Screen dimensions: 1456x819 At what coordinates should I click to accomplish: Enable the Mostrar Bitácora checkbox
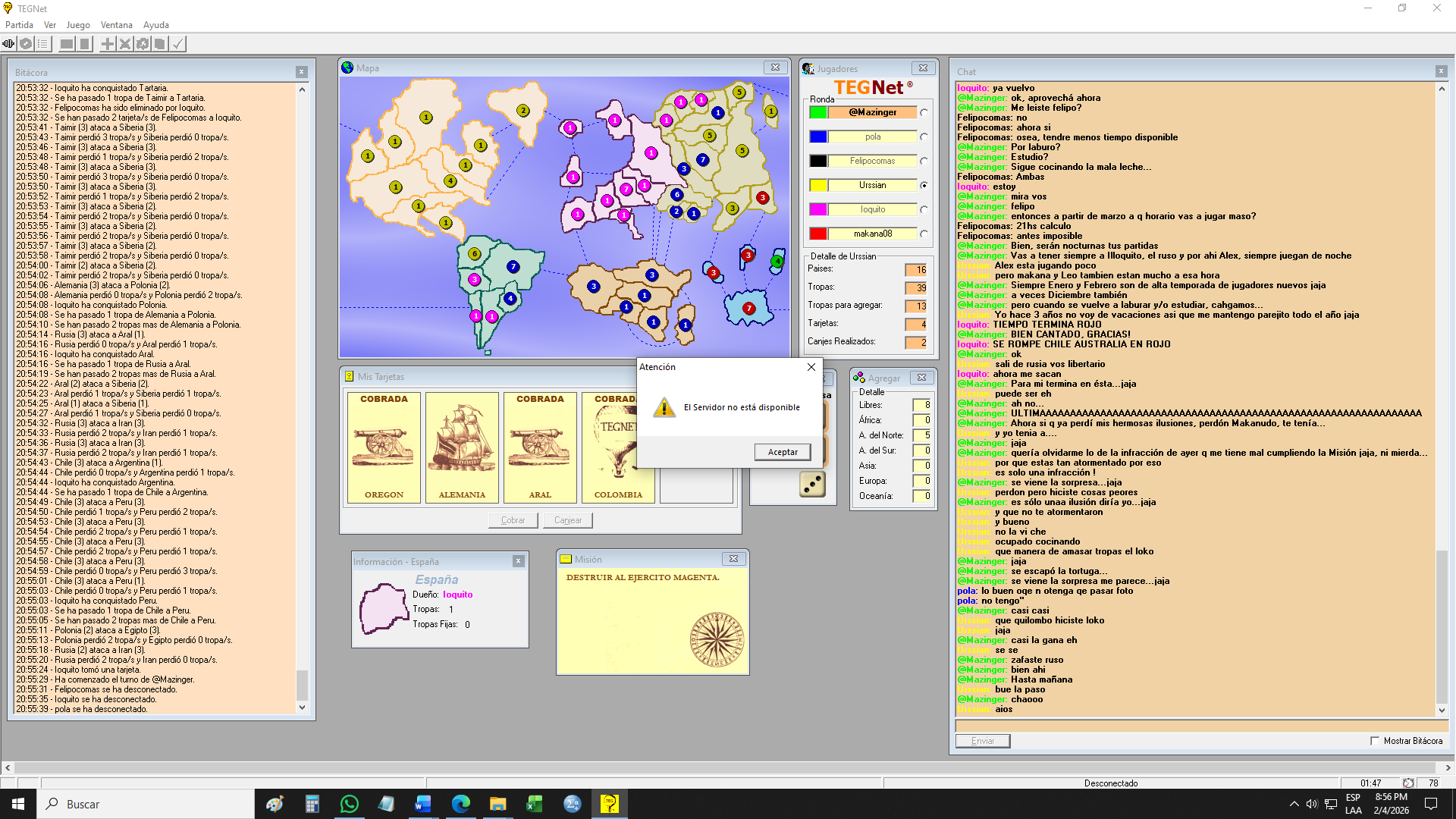coord(1375,741)
